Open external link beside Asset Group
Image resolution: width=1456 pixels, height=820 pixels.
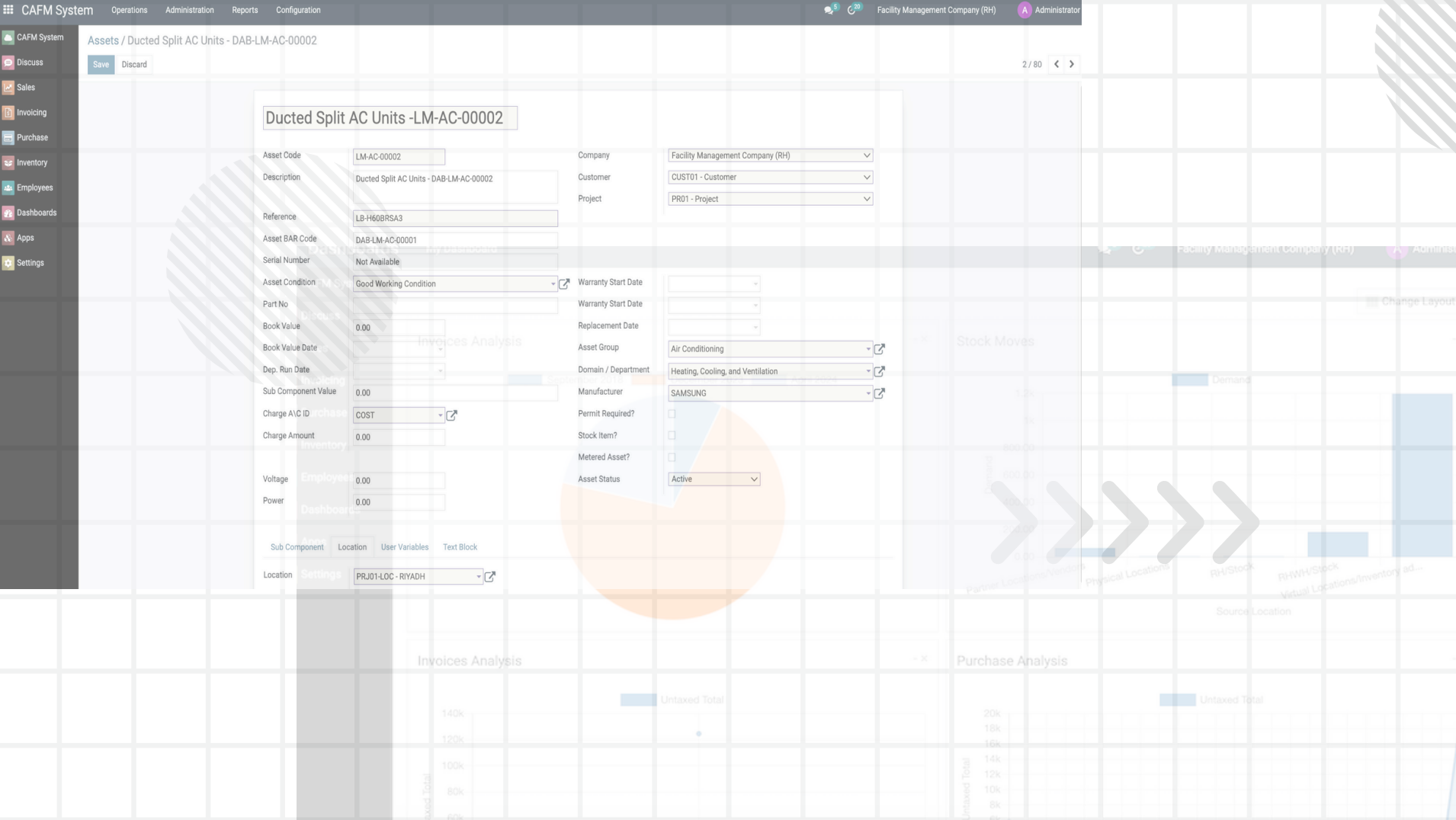click(879, 349)
